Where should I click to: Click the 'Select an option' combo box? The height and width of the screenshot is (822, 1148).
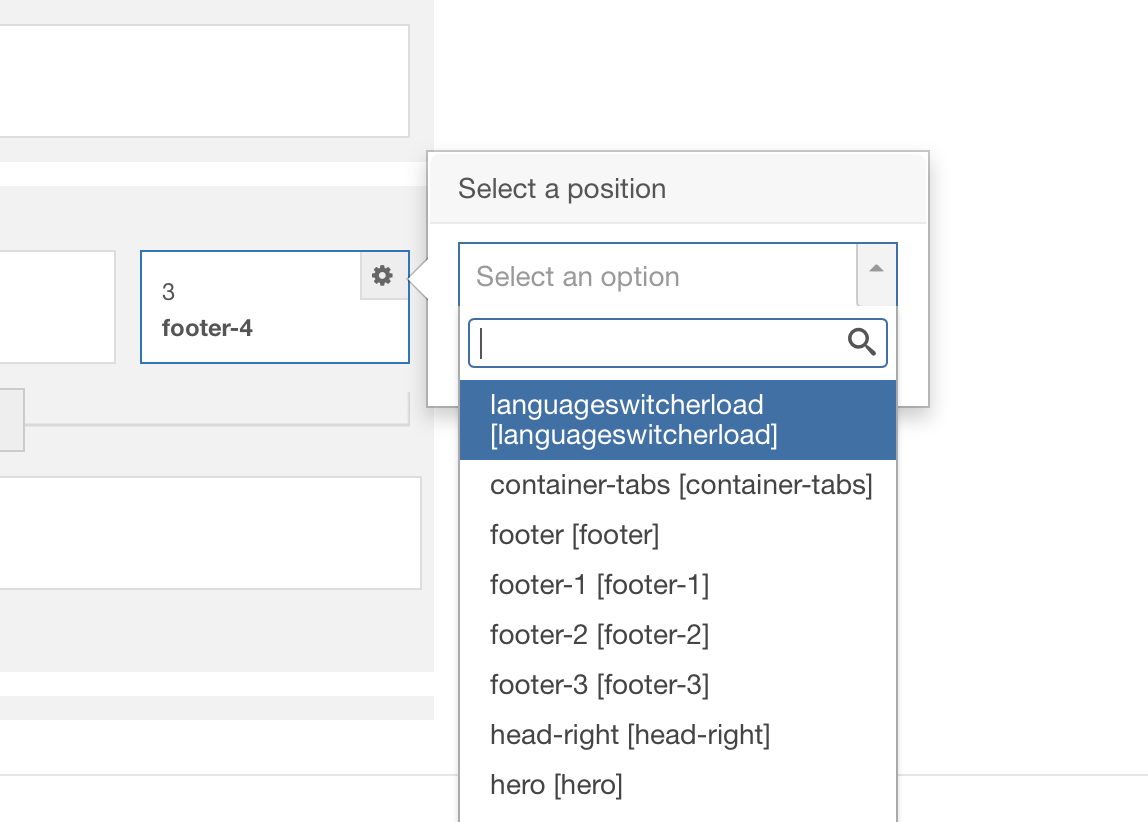pyautogui.click(x=657, y=276)
